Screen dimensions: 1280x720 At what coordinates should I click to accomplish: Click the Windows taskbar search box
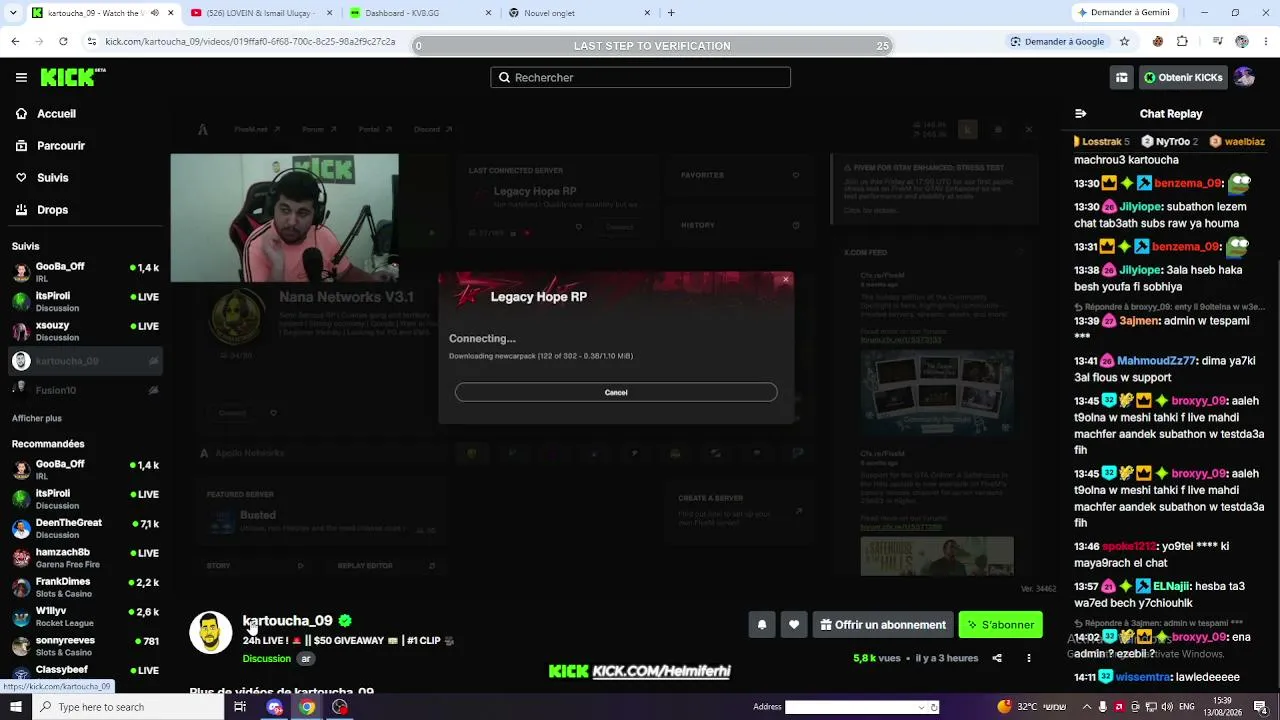click(x=128, y=707)
